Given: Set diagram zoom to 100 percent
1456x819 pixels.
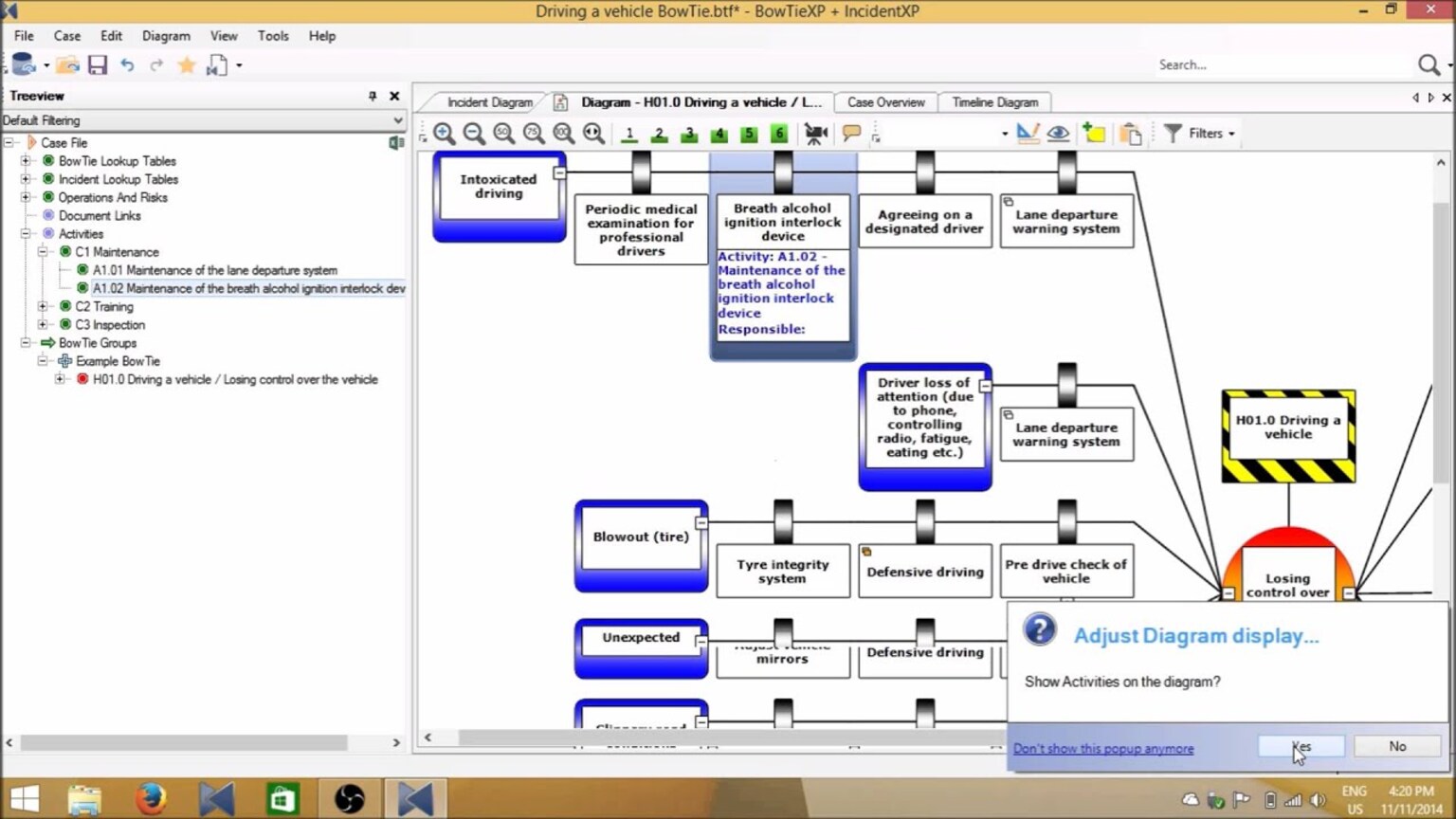Looking at the screenshot, I should (x=564, y=134).
